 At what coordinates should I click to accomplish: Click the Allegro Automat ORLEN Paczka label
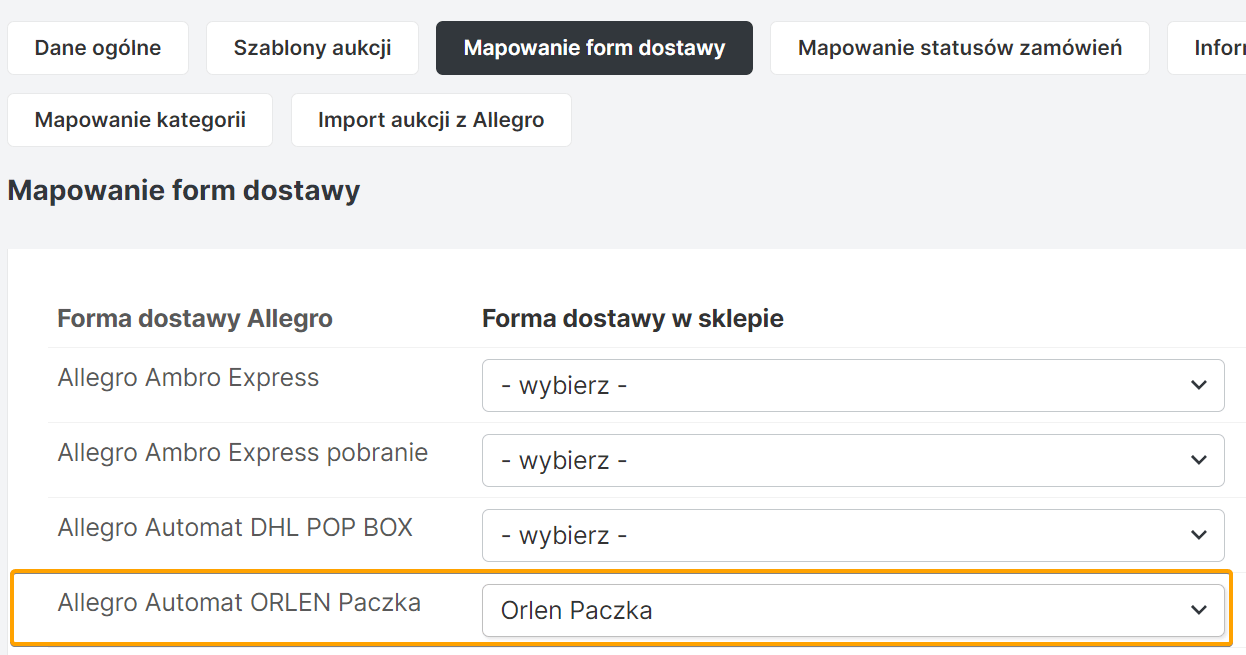239,603
